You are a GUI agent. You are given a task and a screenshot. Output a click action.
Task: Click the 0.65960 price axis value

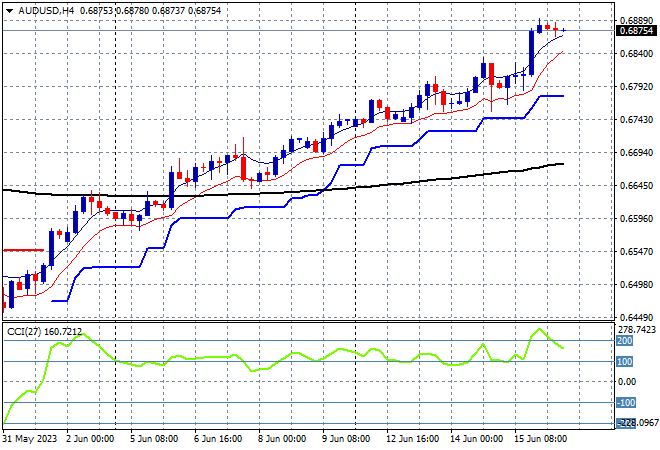coord(636,218)
